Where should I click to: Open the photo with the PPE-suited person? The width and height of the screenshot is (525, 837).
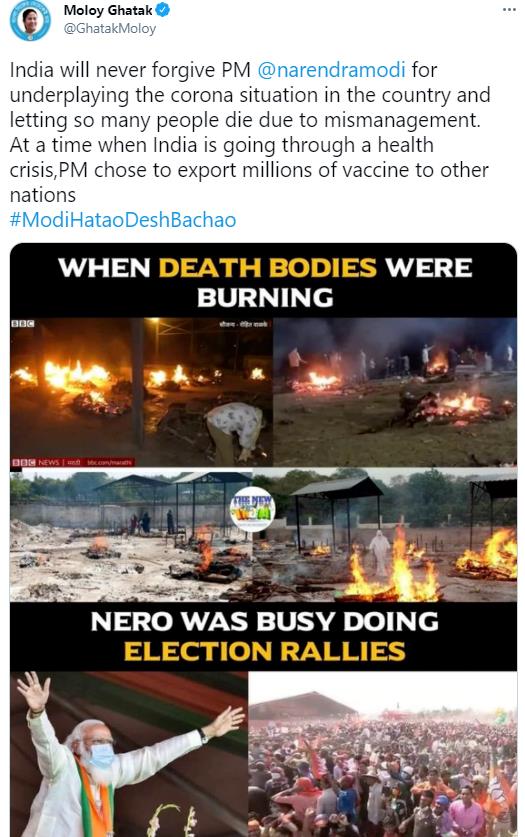[385, 535]
